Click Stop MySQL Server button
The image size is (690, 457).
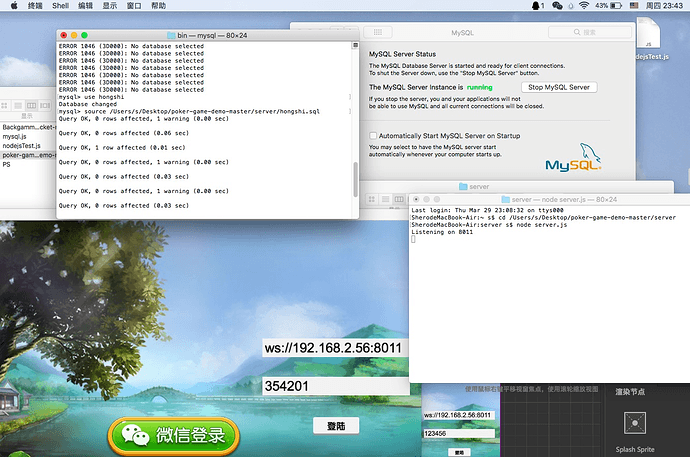click(559, 87)
